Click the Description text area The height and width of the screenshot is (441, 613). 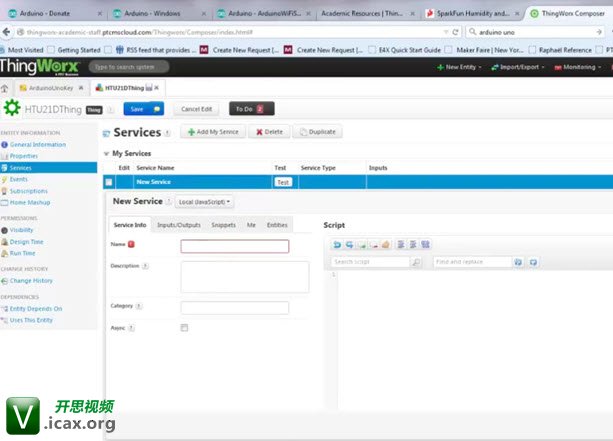click(245, 277)
